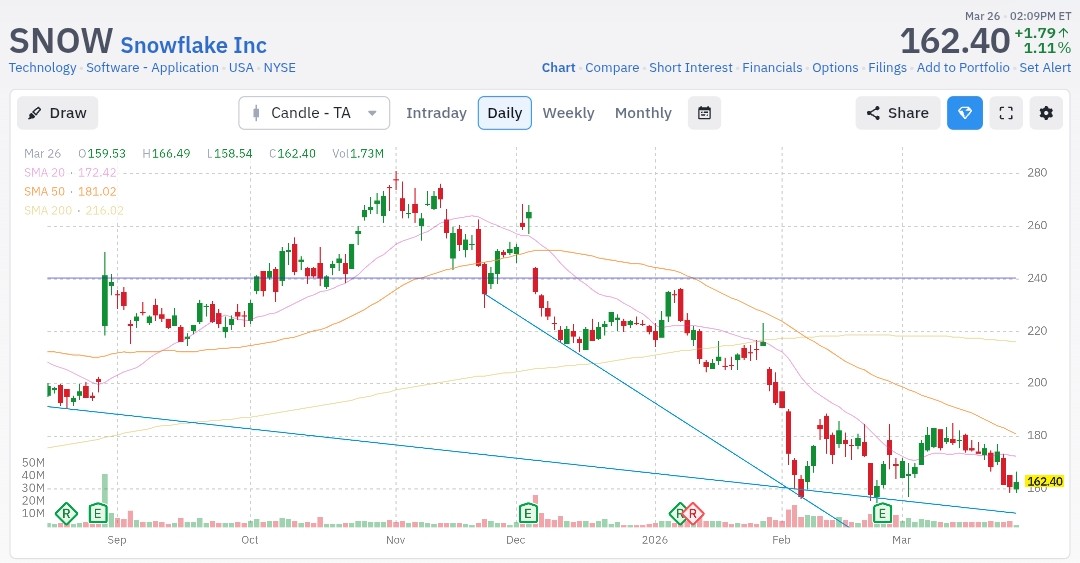Open Short Interest data
This screenshot has height=563, width=1080.
(x=691, y=68)
